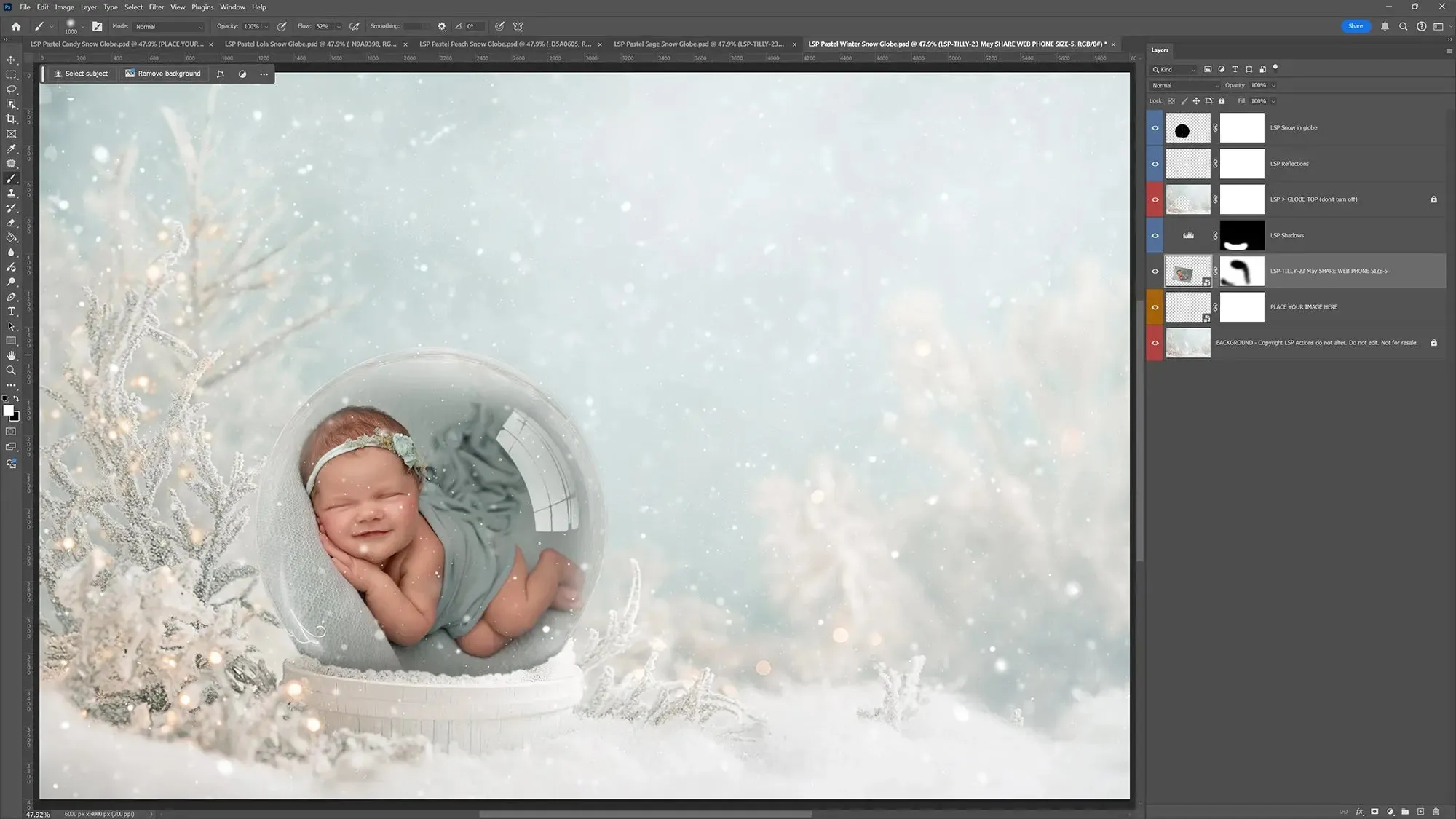Open the Plugins menu
The width and height of the screenshot is (1456, 819).
202,7
